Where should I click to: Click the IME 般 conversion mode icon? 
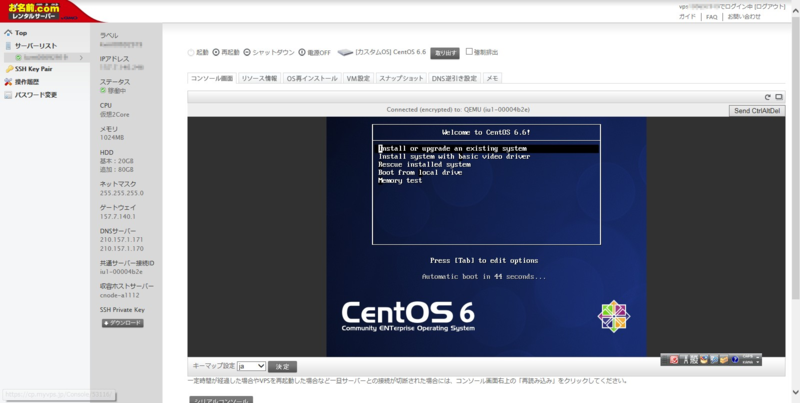(694, 360)
